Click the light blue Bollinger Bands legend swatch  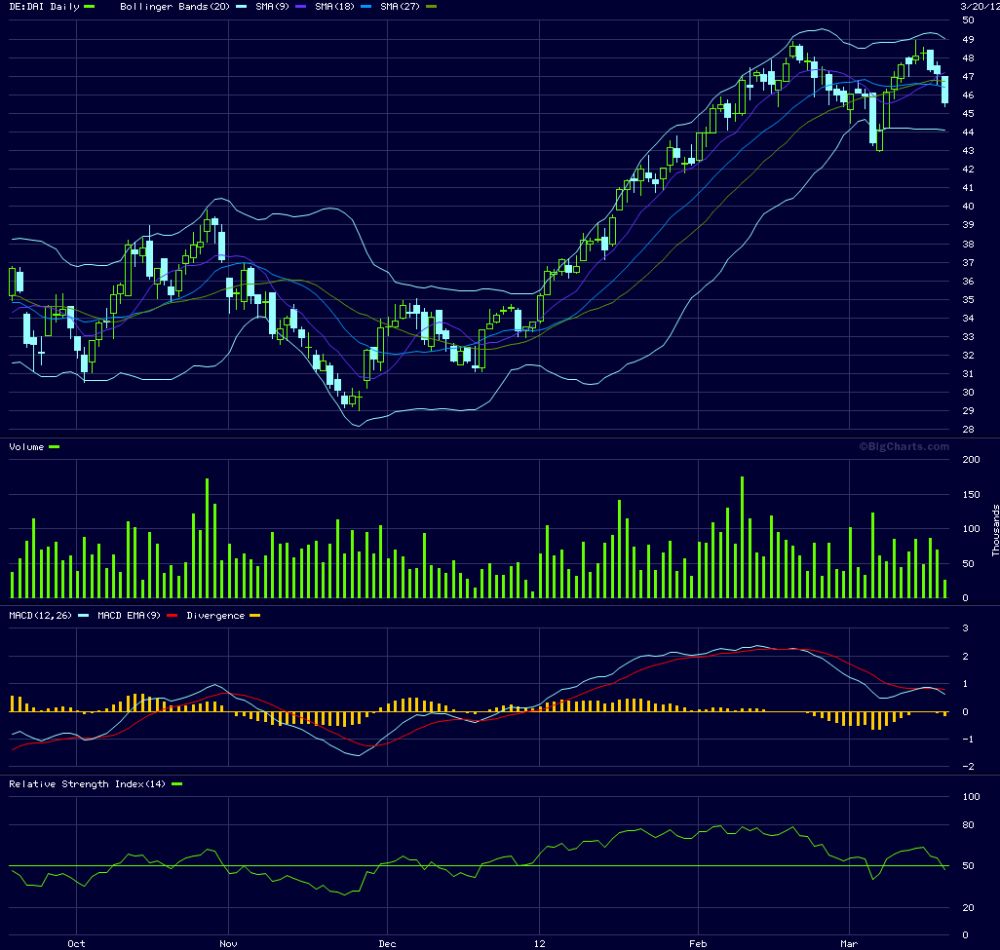[241, 7]
